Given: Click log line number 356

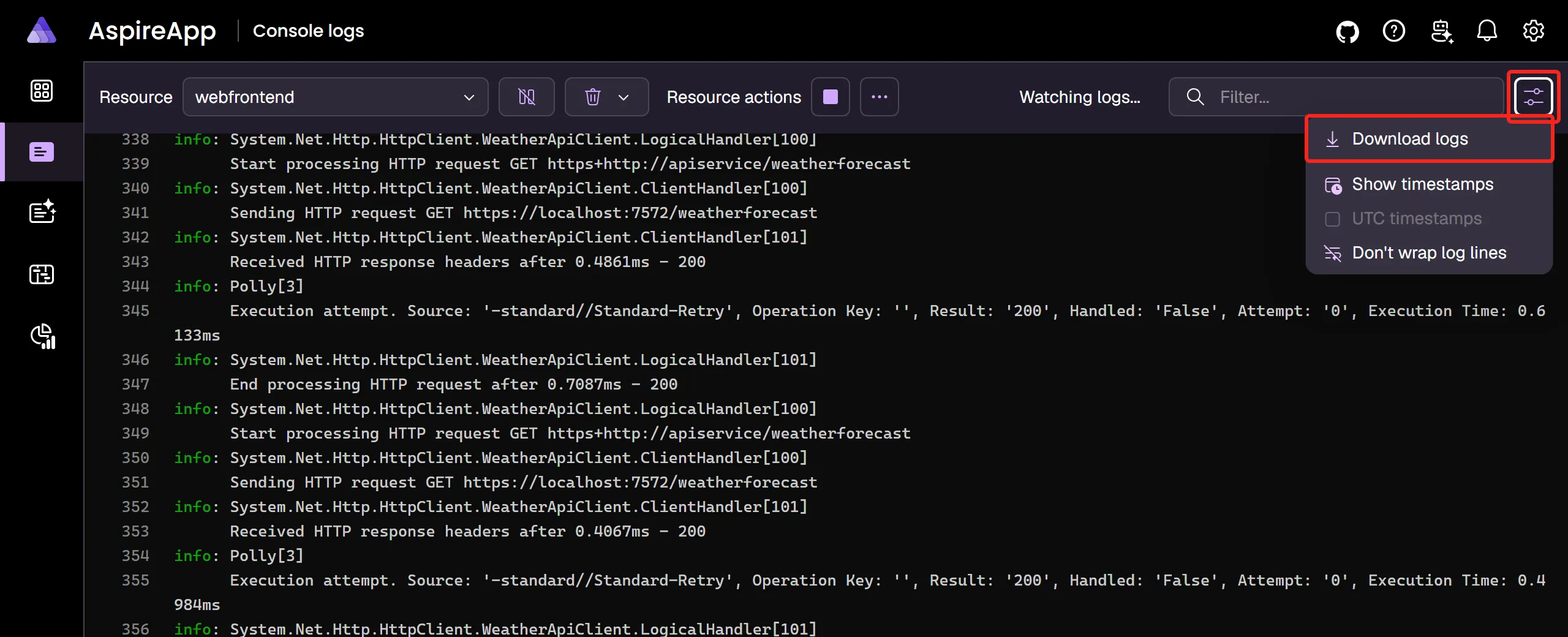Looking at the screenshot, I should [x=135, y=629].
